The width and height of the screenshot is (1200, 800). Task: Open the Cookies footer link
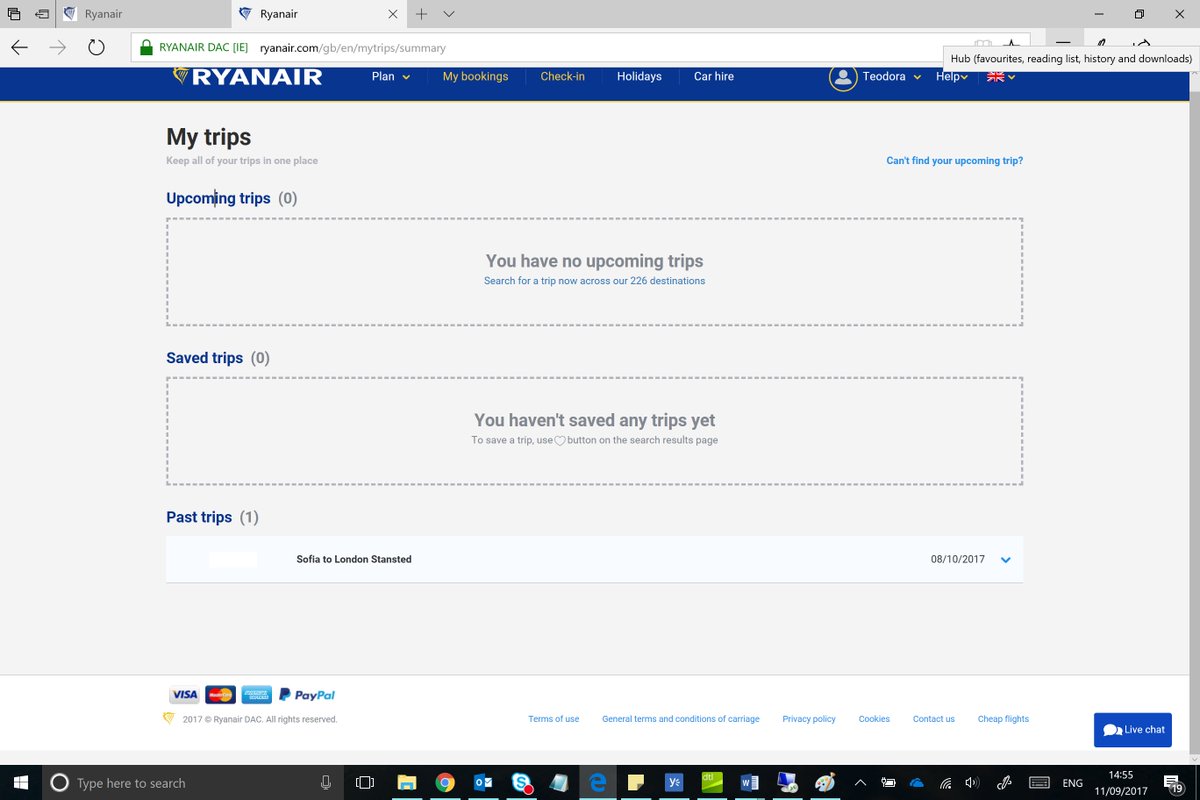coord(874,719)
